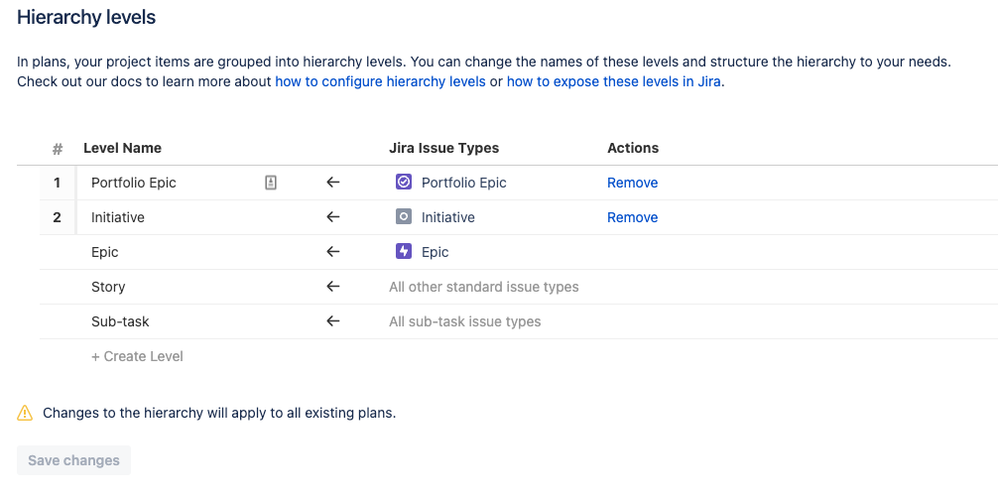This screenshot has height=503, width=998.
Task: Click the Hierarchy levels heading
Action: (x=86, y=17)
